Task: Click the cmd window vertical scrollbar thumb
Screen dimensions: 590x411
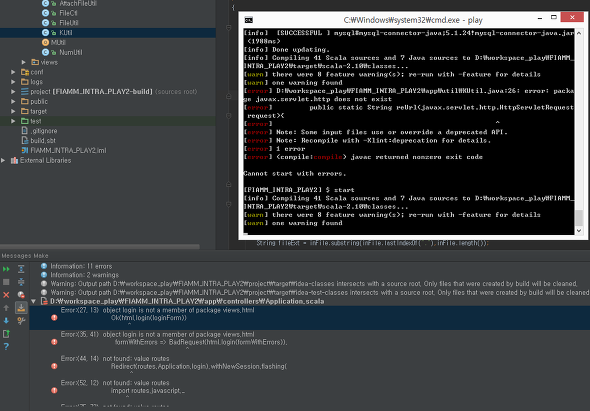Action: (579, 218)
